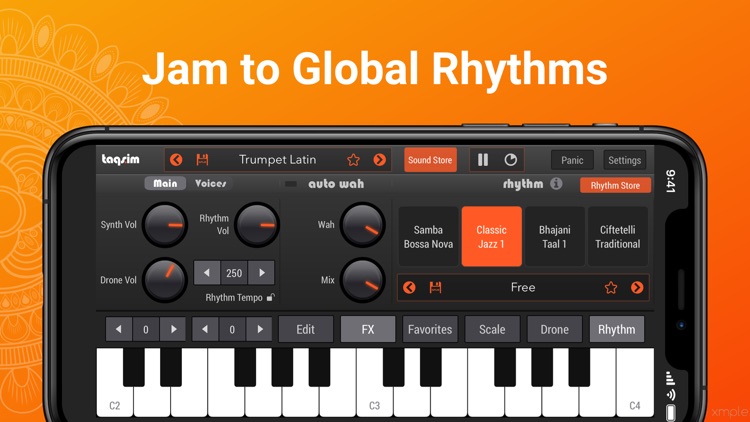Go to next sound preset arrow

(380, 160)
